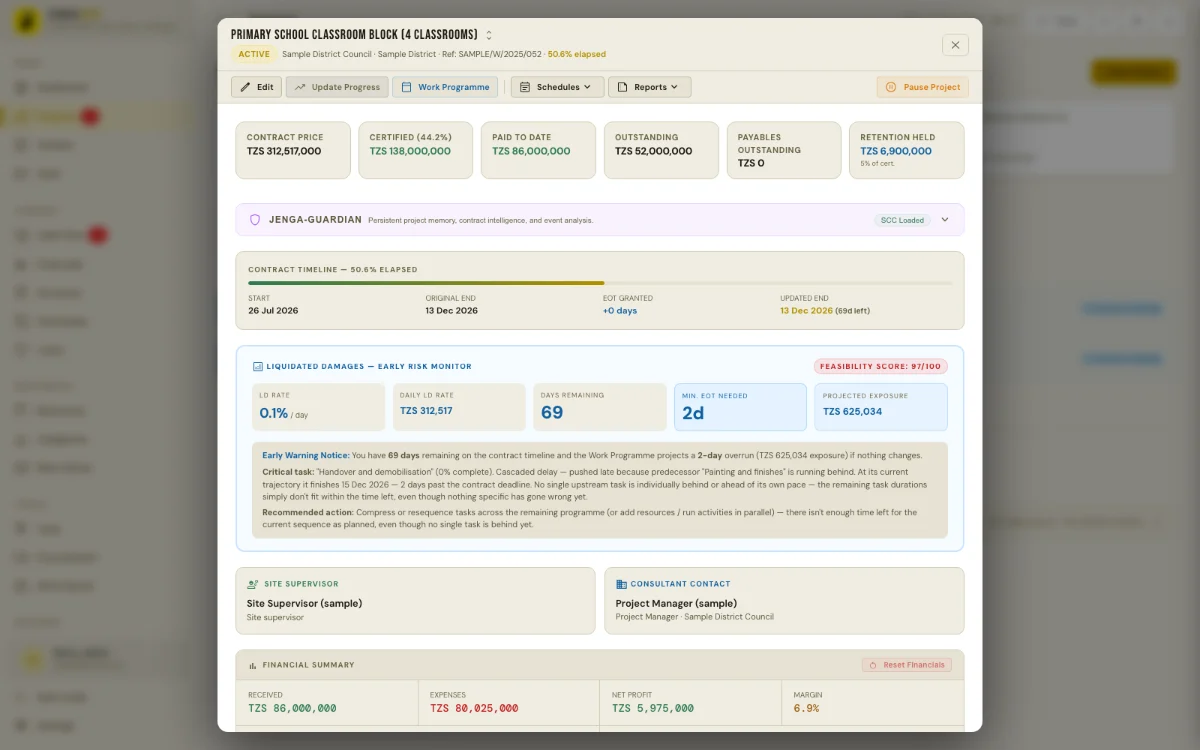Click the Pause Project button
Image resolution: width=1200 pixels, height=750 pixels.
click(x=922, y=87)
